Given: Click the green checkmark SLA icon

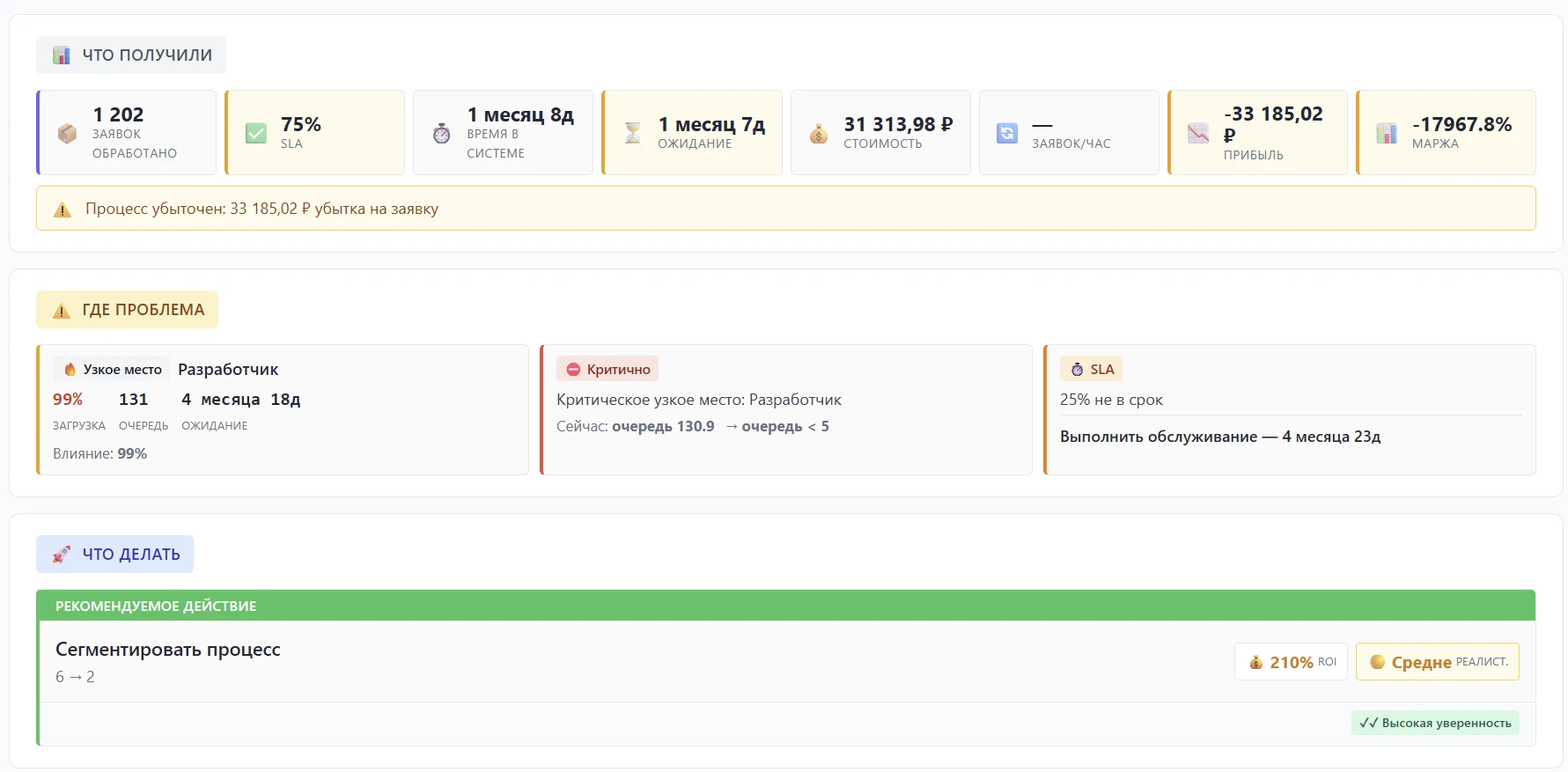Looking at the screenshot, I should [255, 133].
